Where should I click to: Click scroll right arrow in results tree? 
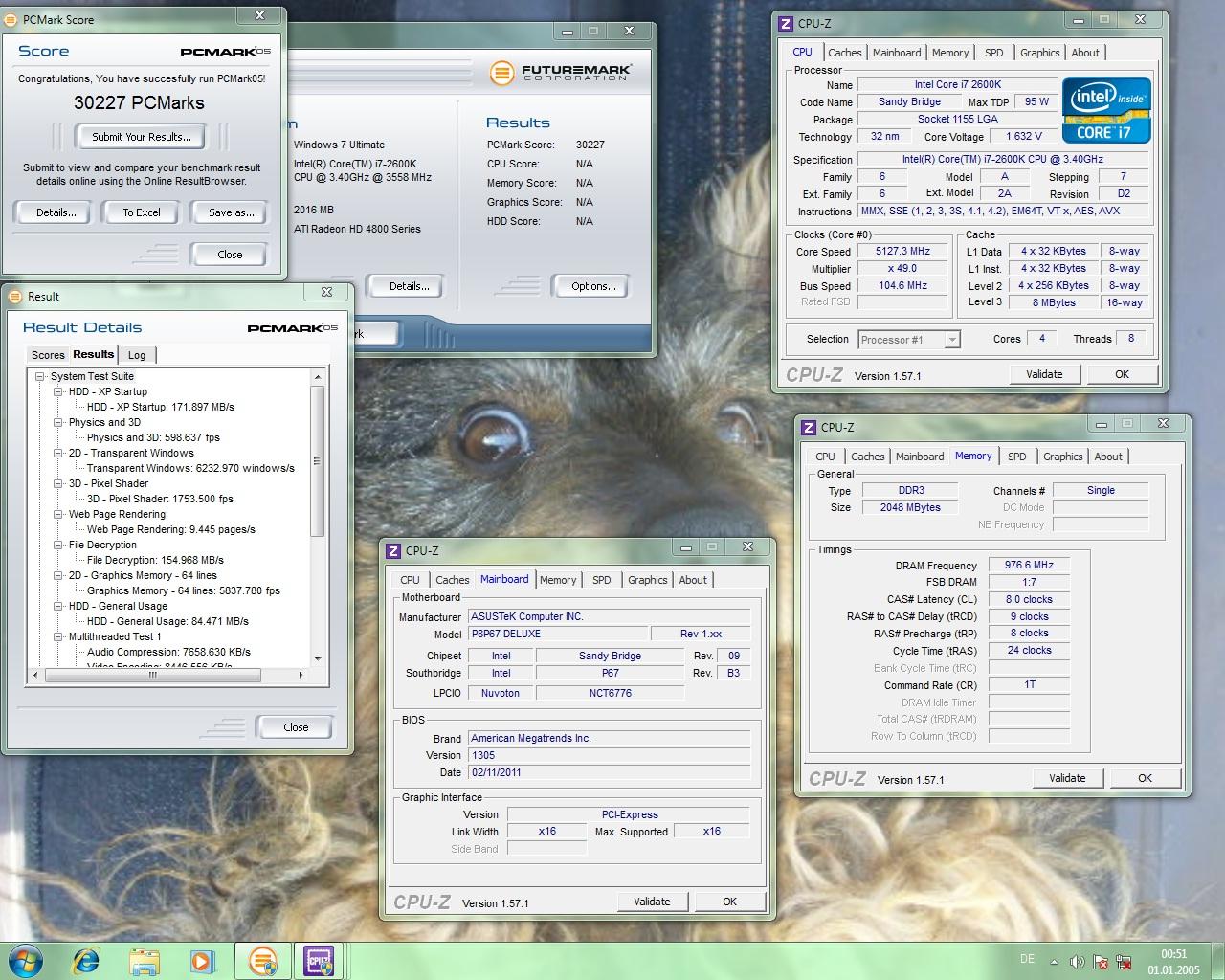300,675
